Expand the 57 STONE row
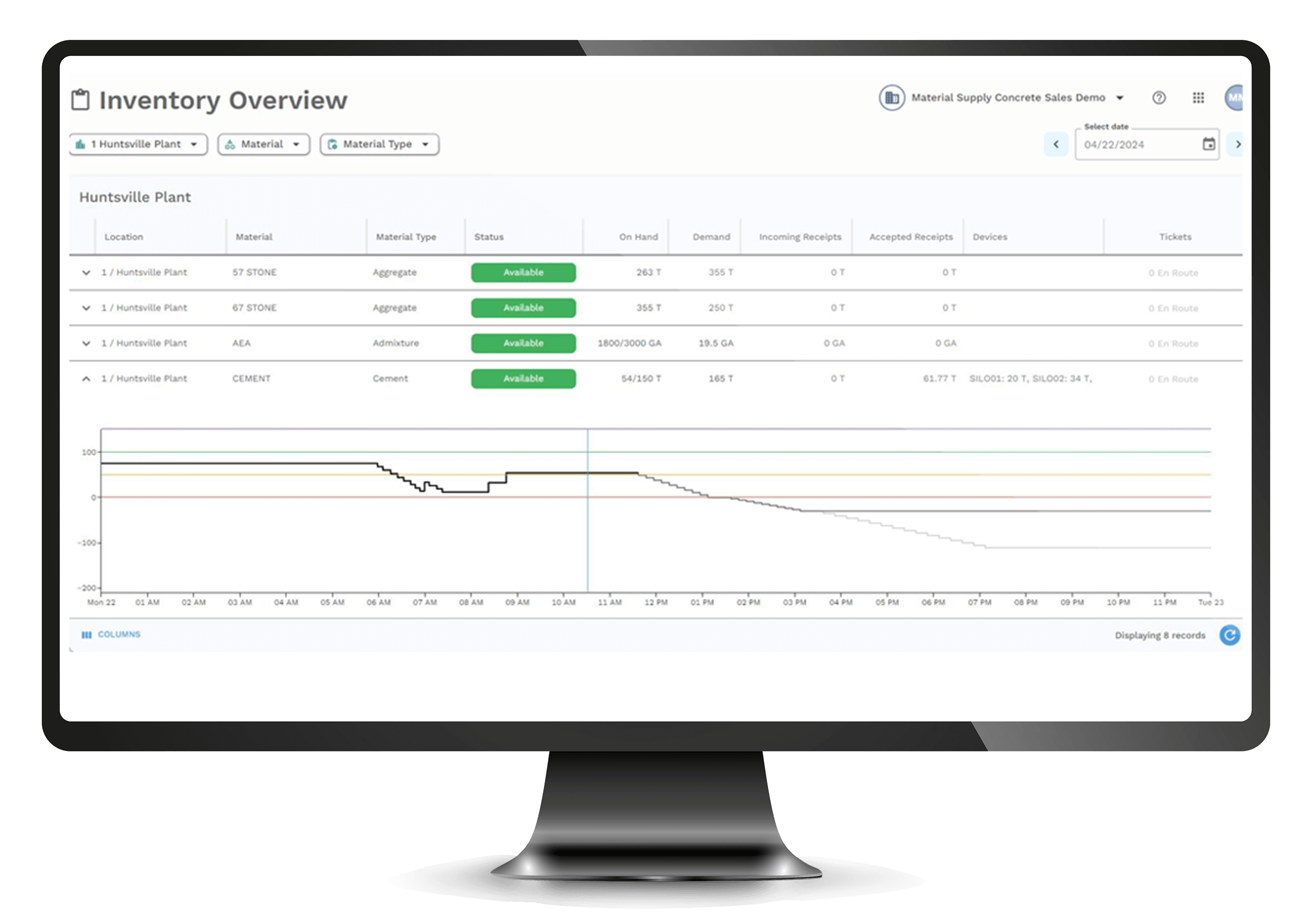The width and height of the screenshot is (1312, 924). coord(87,272)
